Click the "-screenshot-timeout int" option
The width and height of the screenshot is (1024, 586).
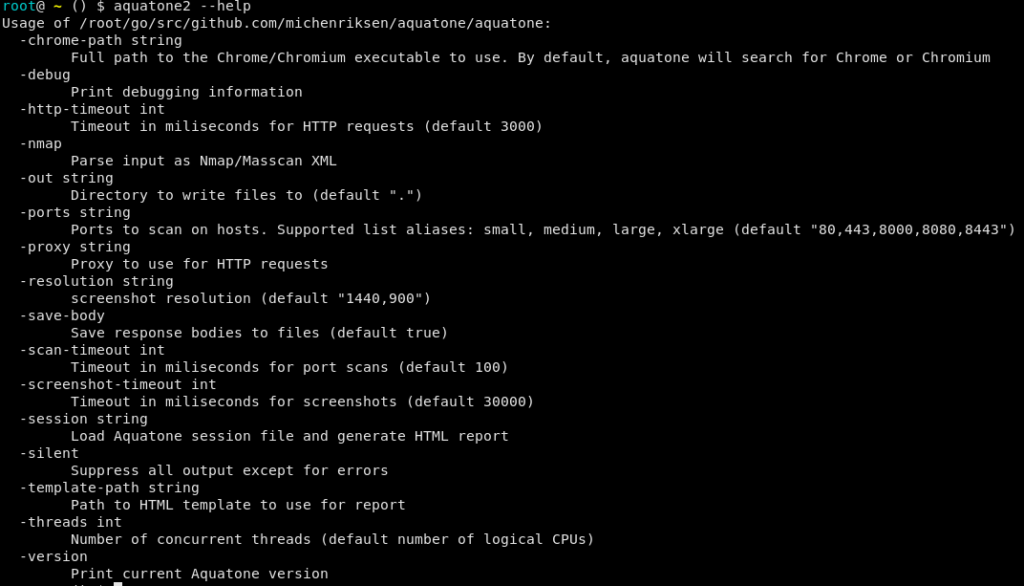coord(118,385)
